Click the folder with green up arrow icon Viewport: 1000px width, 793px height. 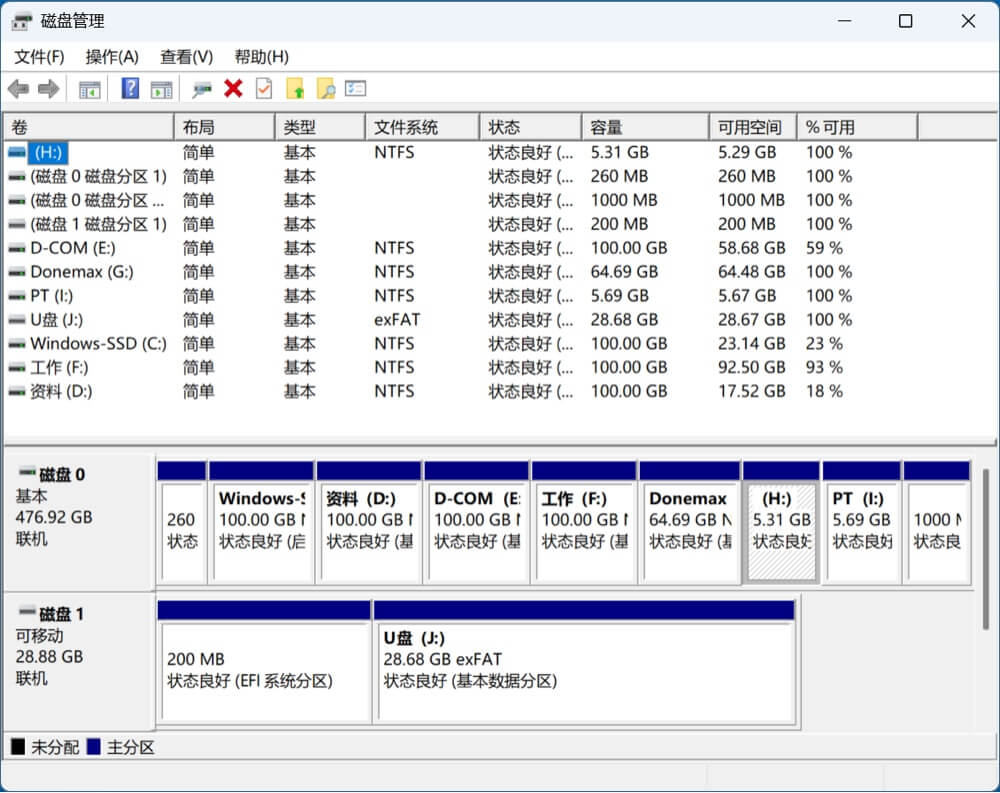click(x=295, y=90)
